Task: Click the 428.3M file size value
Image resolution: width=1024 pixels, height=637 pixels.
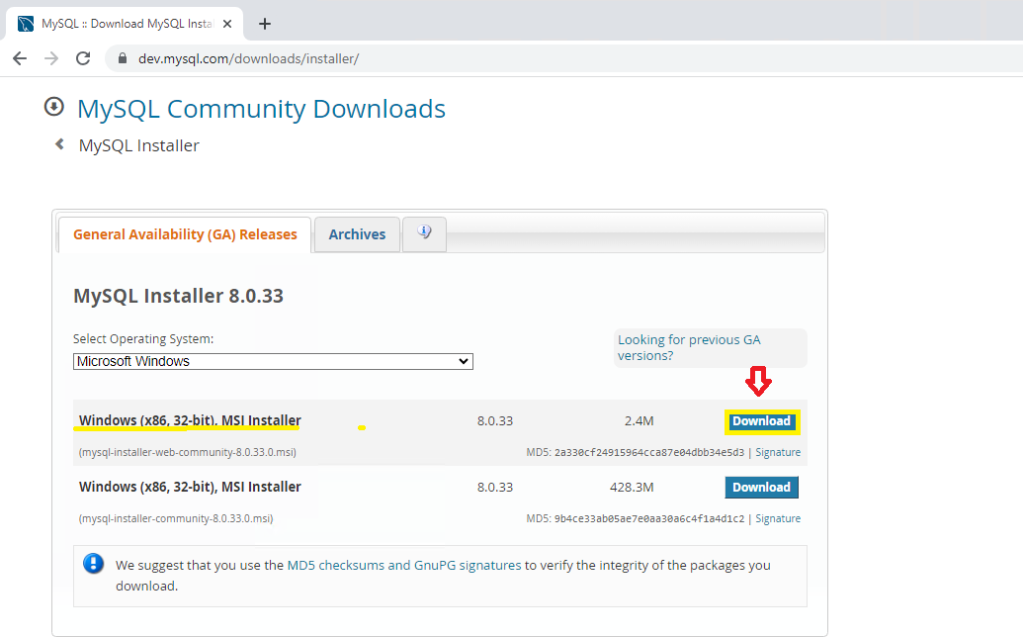Action: [x=632, y=487]
